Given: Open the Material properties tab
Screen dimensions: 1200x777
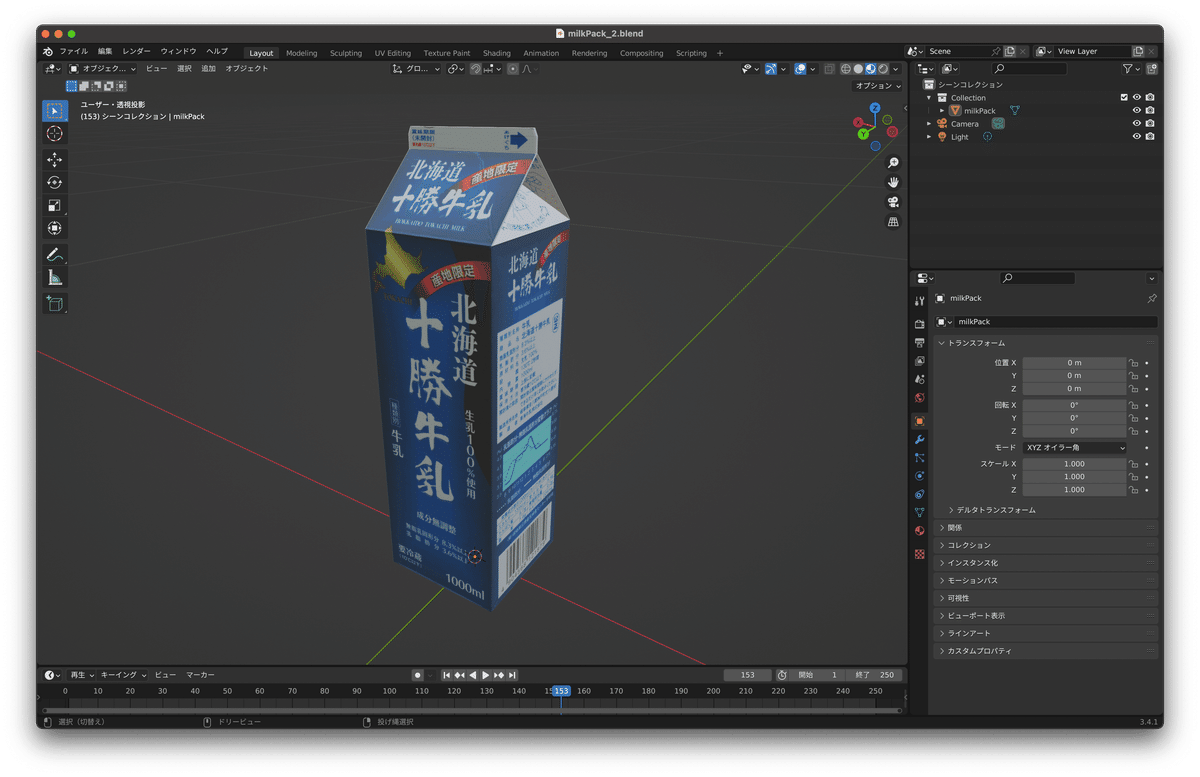Looking at the screenshot, I should (920, 531).
